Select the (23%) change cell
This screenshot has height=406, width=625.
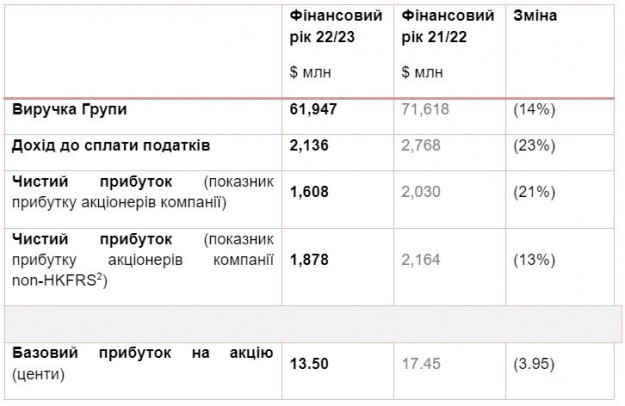[x=533, y=146]
